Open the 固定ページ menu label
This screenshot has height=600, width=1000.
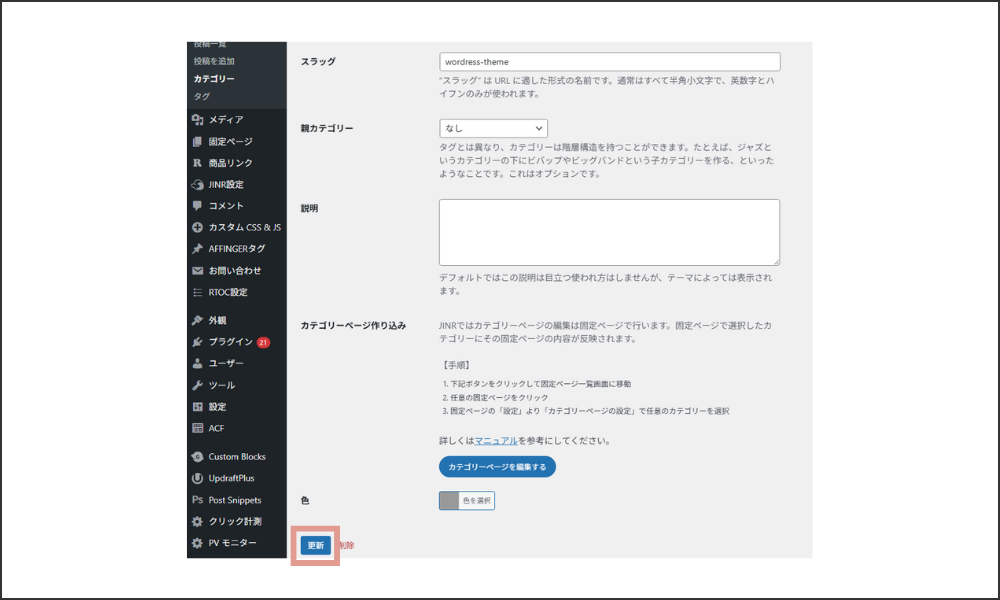pos(230,142)
